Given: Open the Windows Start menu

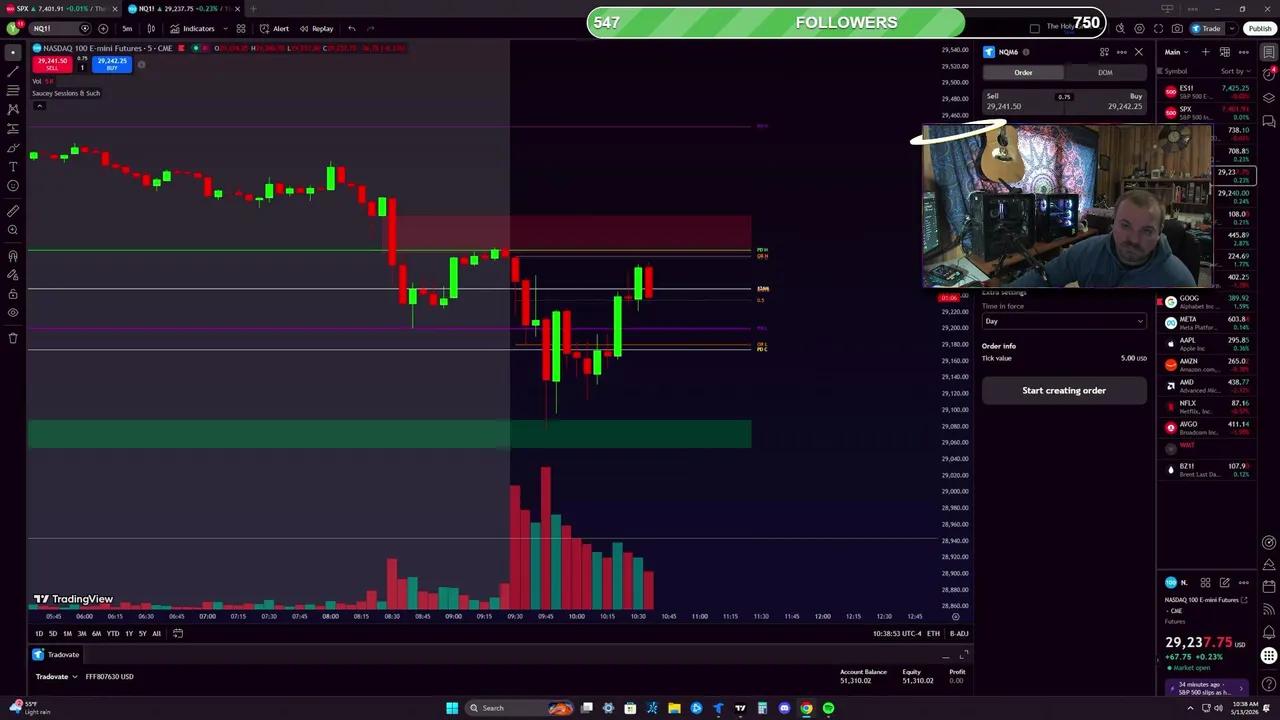Looking at the screenshot, I should 452,708.
